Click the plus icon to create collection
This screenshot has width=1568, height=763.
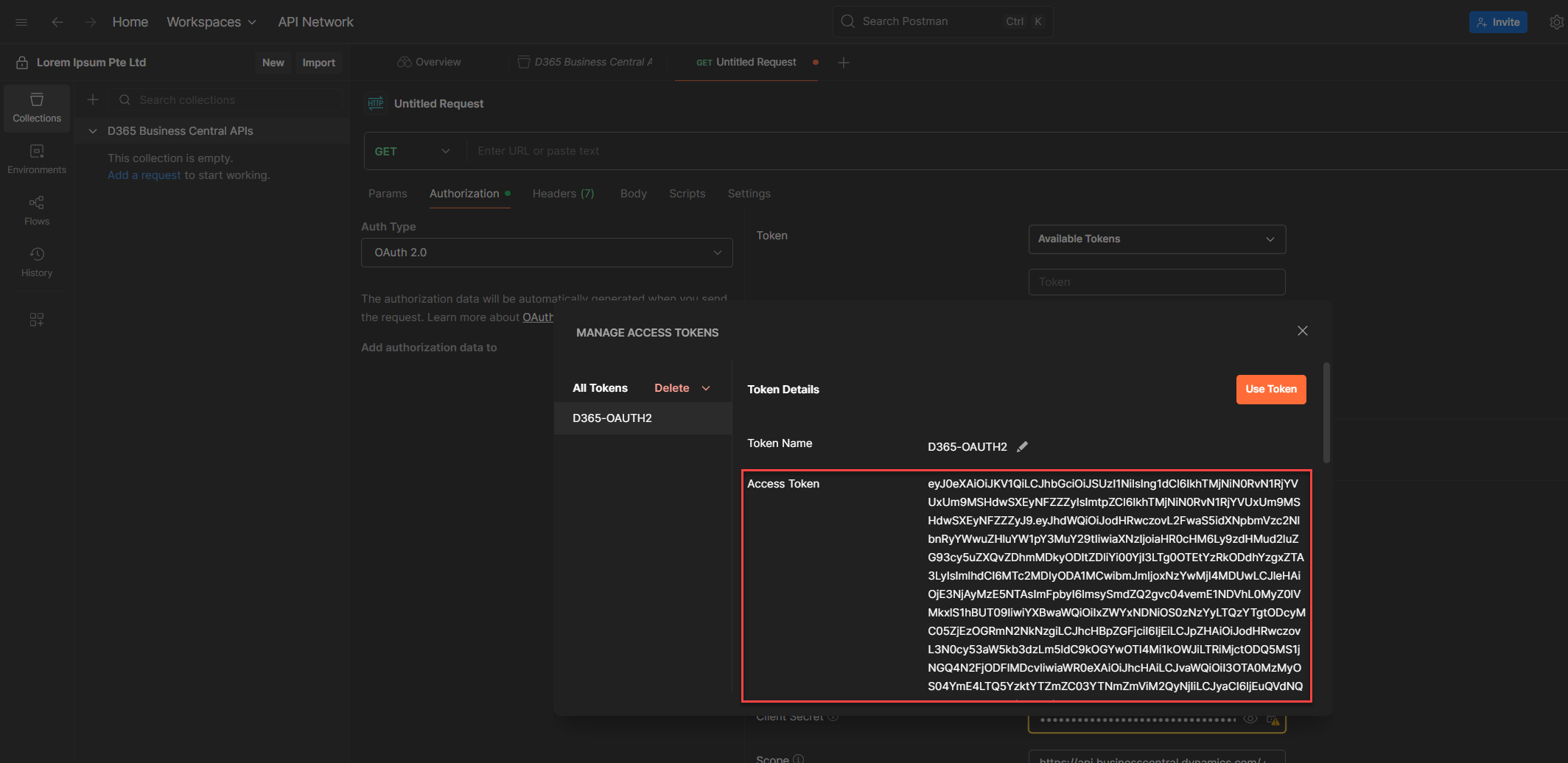tap(93, 99)
